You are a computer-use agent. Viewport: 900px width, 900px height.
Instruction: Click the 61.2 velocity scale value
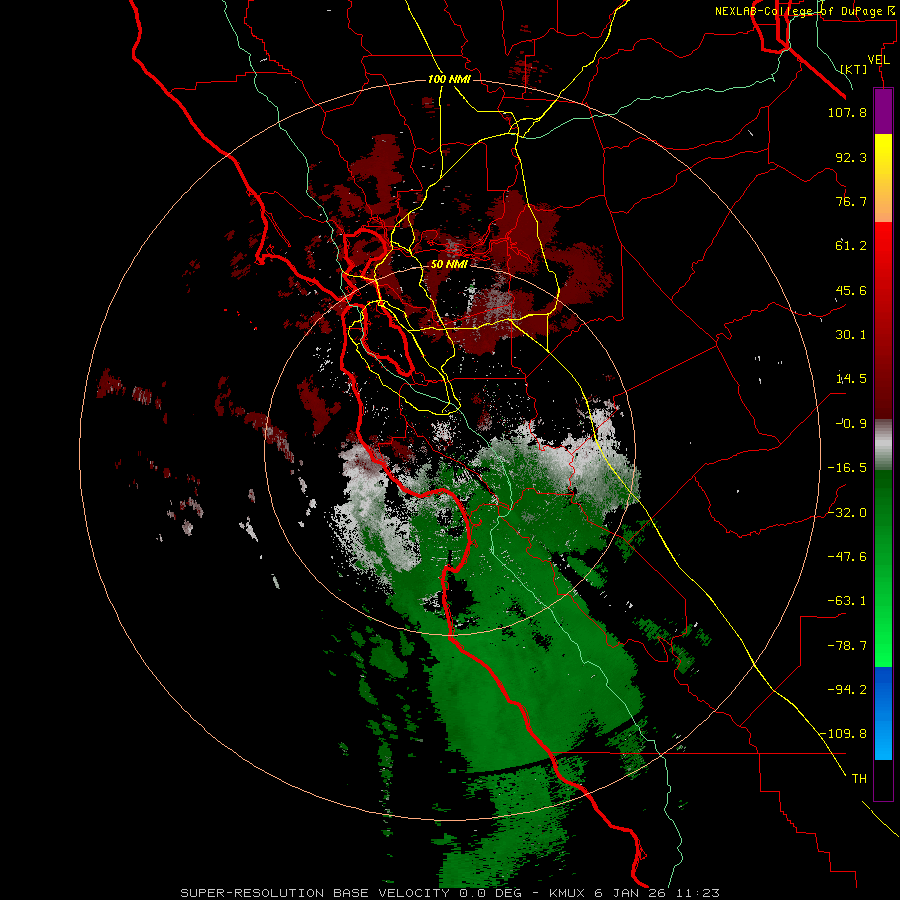click(851, 246)
